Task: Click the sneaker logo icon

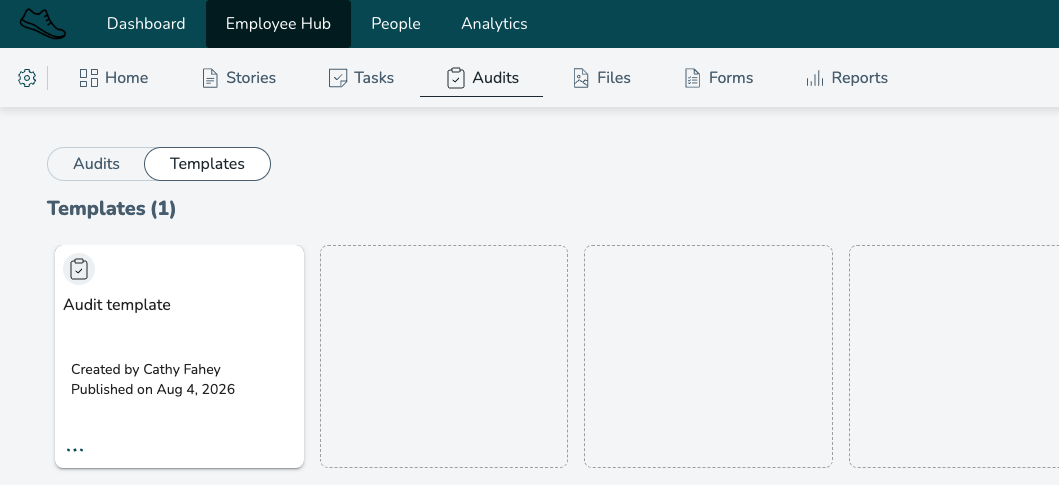Action: coord(43,24)
